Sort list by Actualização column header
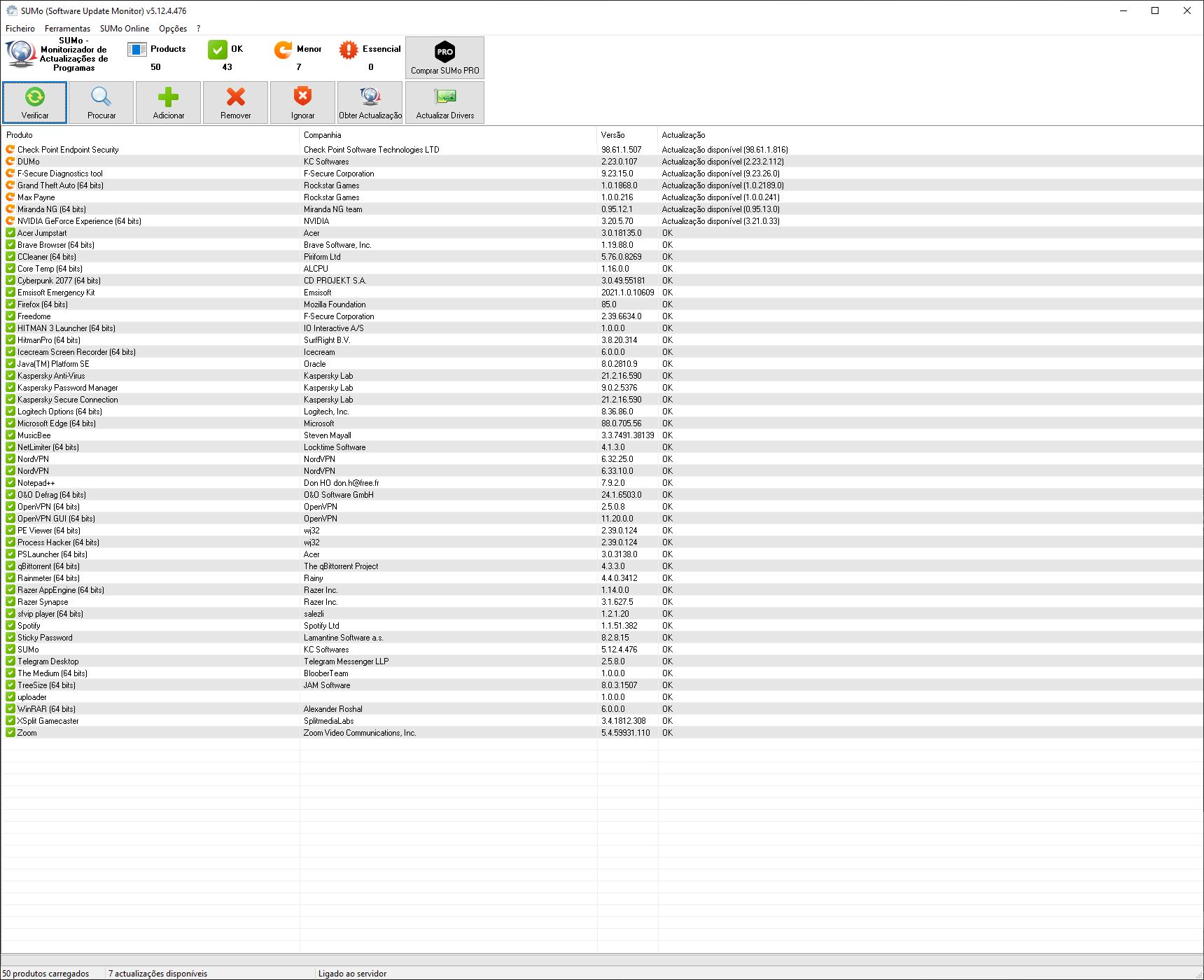1204x980 pixels. 930,135
